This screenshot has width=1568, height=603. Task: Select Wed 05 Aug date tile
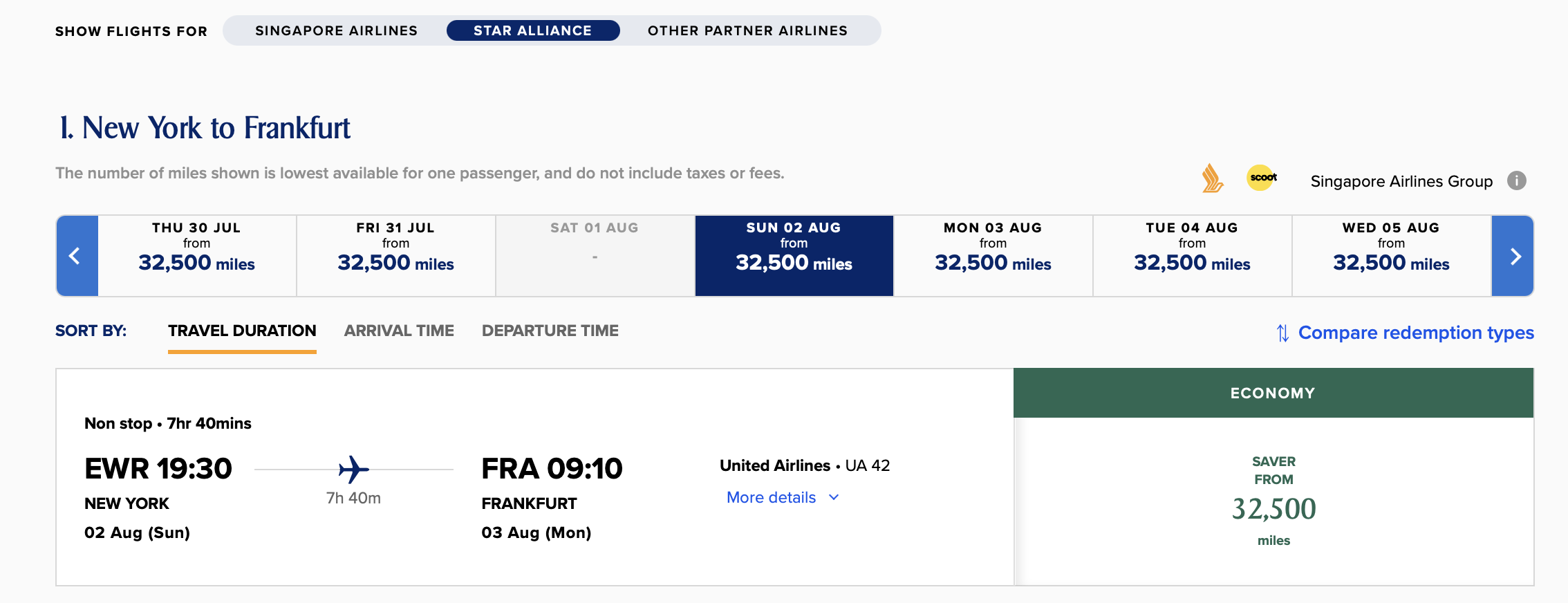coord(1391,256)
